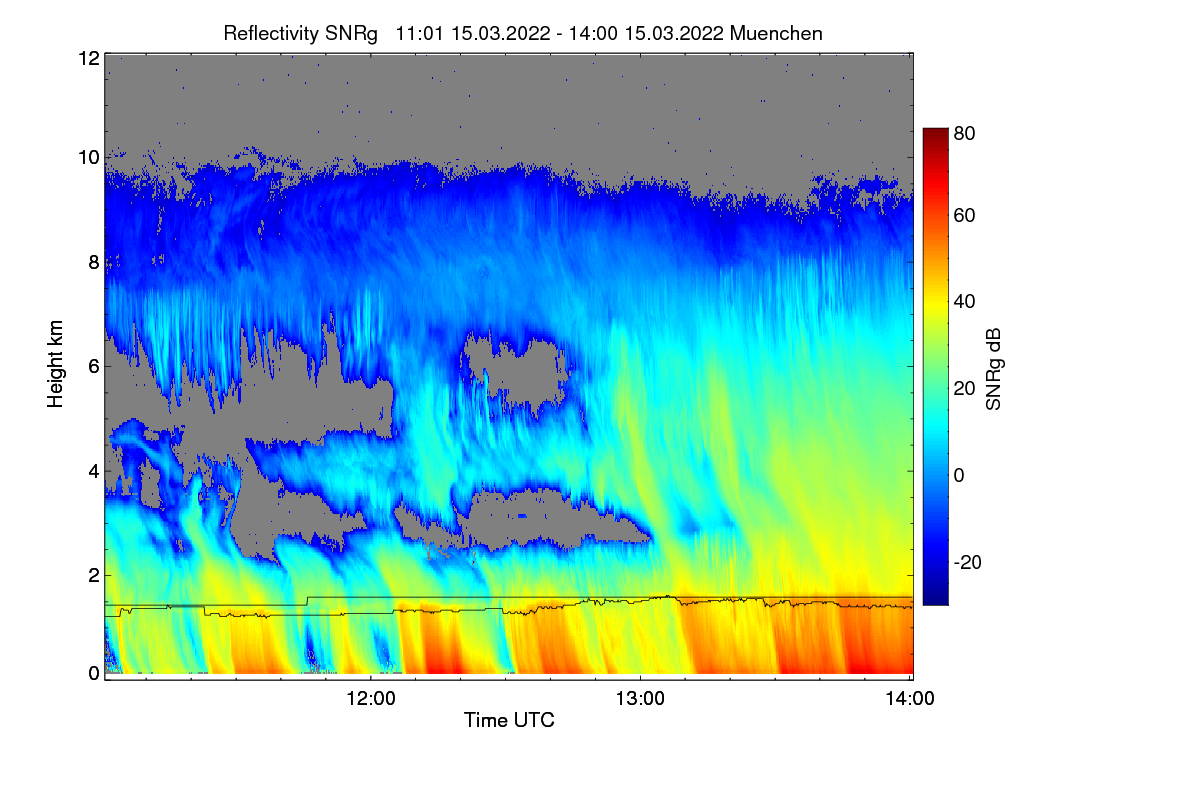The image size is (1200, 800).
Task: Click the colorbar value 0
Action: click(959, 474)
